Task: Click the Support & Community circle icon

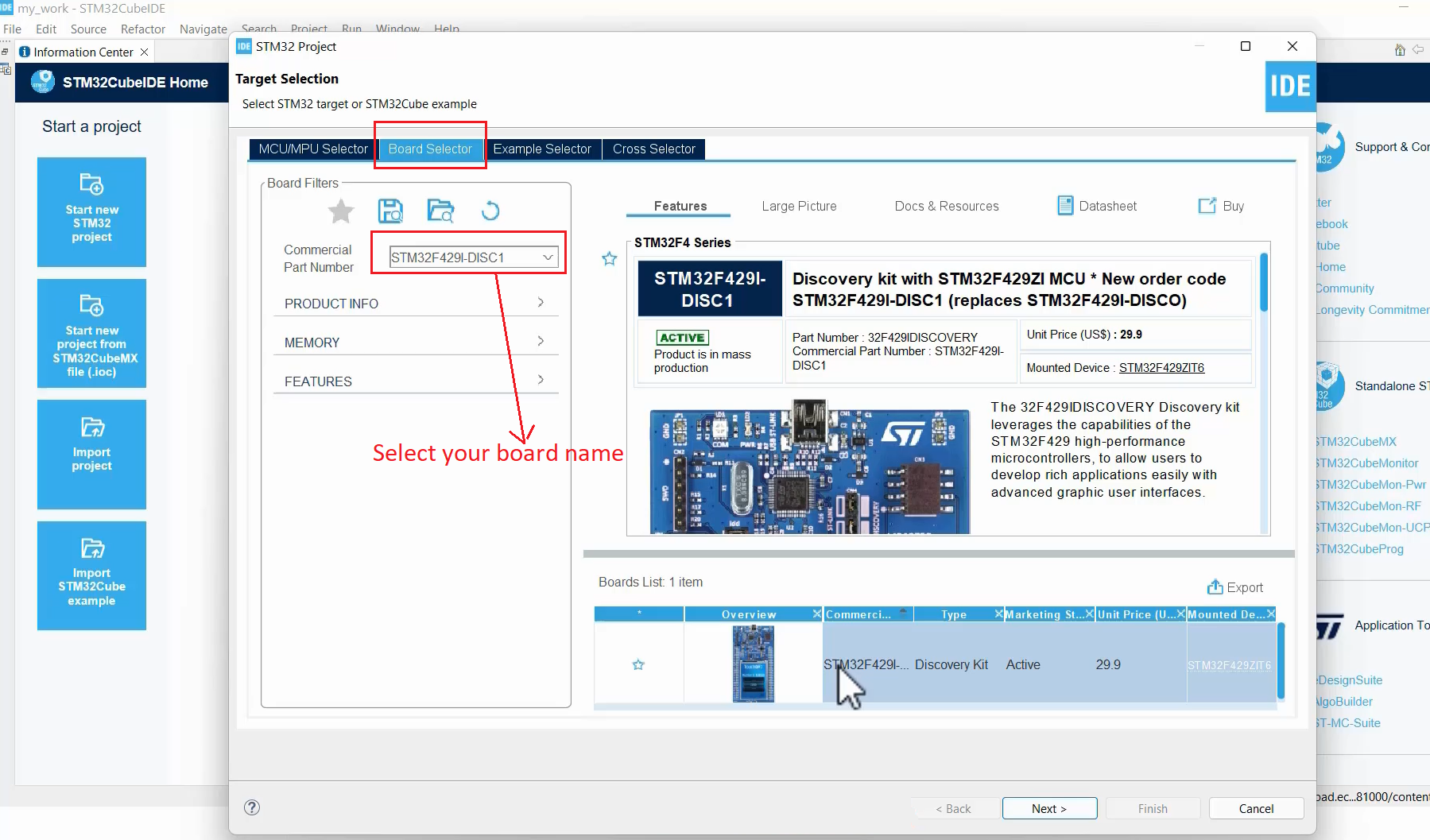Action: point(1329,147)
